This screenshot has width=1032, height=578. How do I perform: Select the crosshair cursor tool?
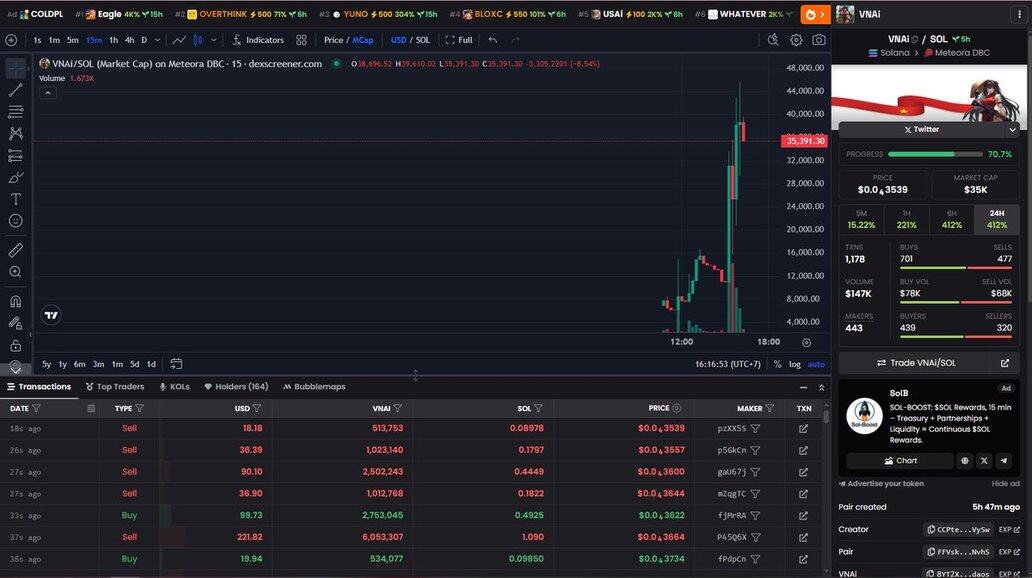click(16, 68)
